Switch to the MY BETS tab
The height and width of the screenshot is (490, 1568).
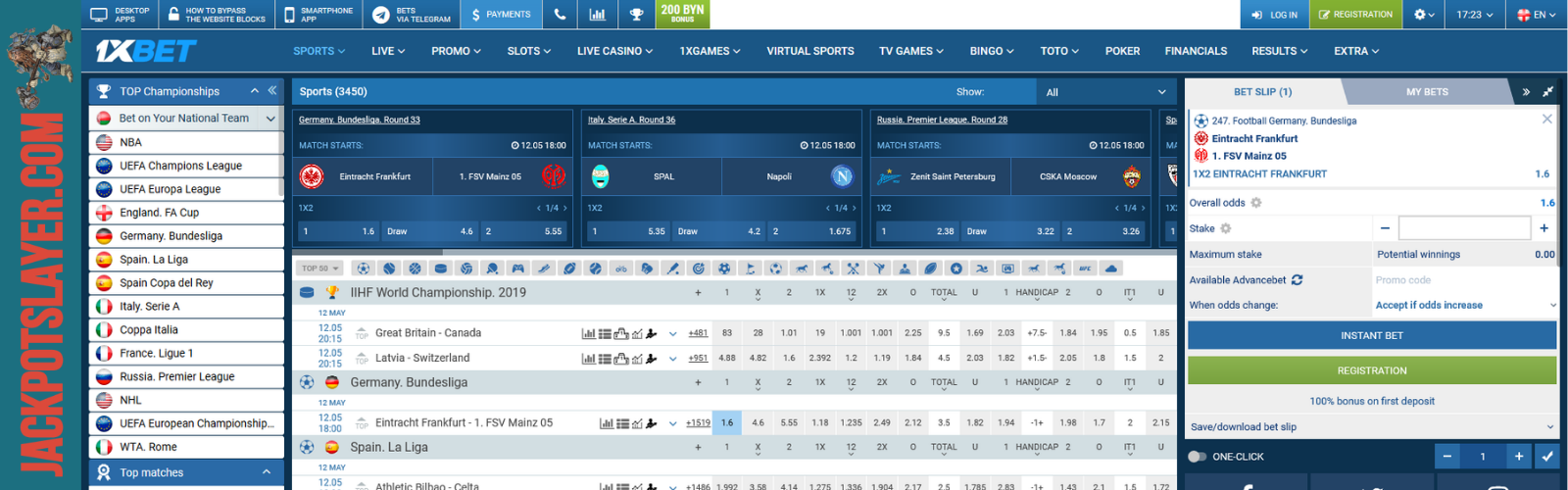[x=1427, y=92]
